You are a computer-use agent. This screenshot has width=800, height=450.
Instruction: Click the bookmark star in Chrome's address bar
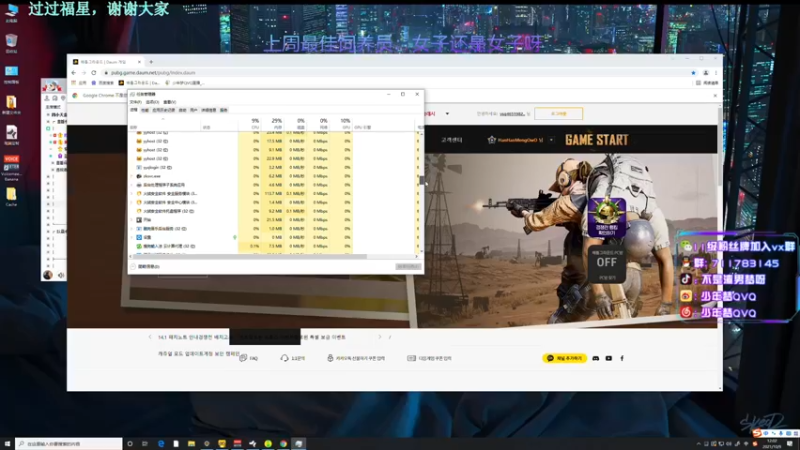pyautogui.click(x=693, y=72)
